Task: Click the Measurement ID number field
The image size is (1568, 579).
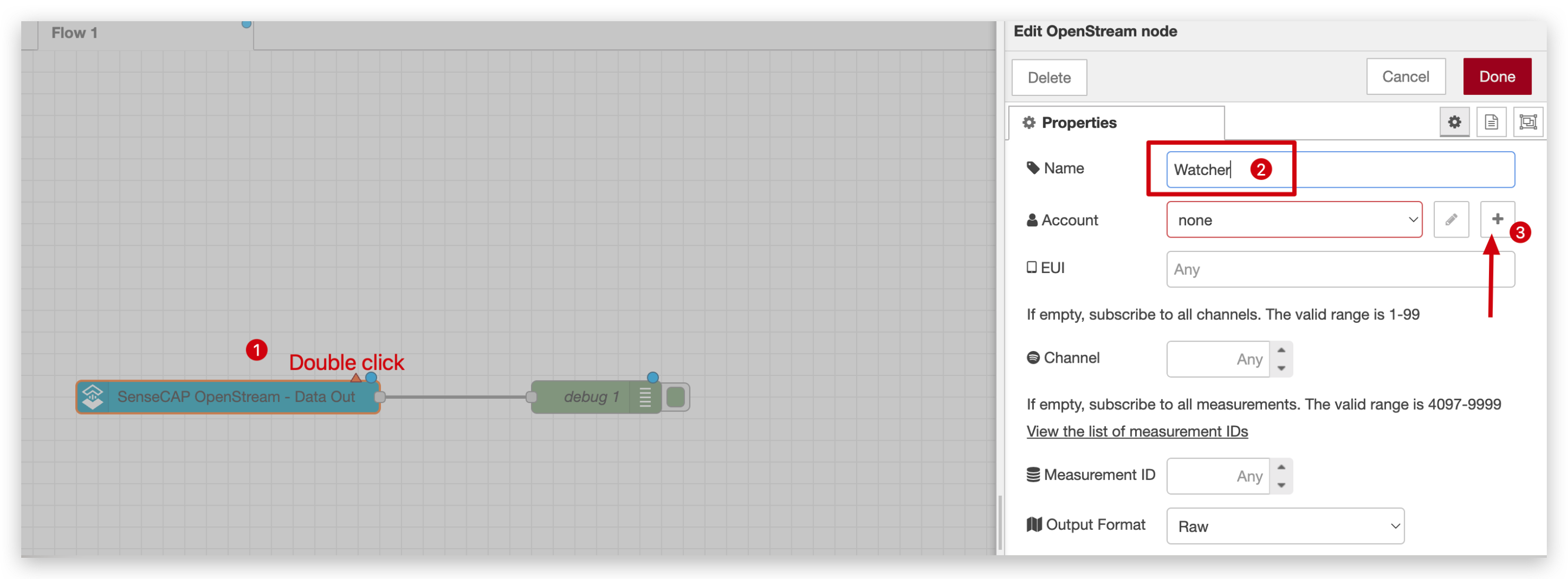Action: (x=1217, y=476)
